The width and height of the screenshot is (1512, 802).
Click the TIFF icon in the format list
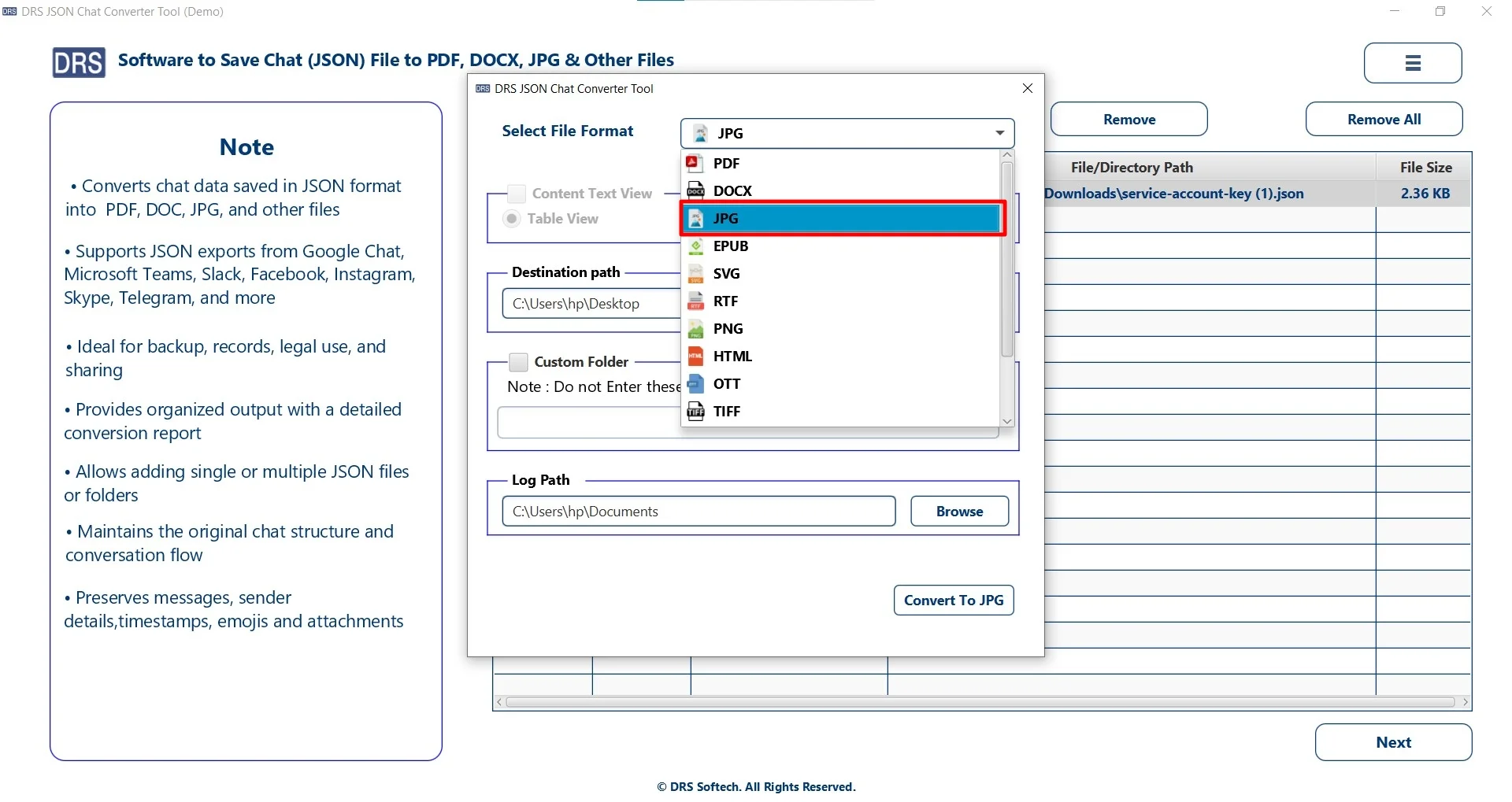(x=695, y=412)
